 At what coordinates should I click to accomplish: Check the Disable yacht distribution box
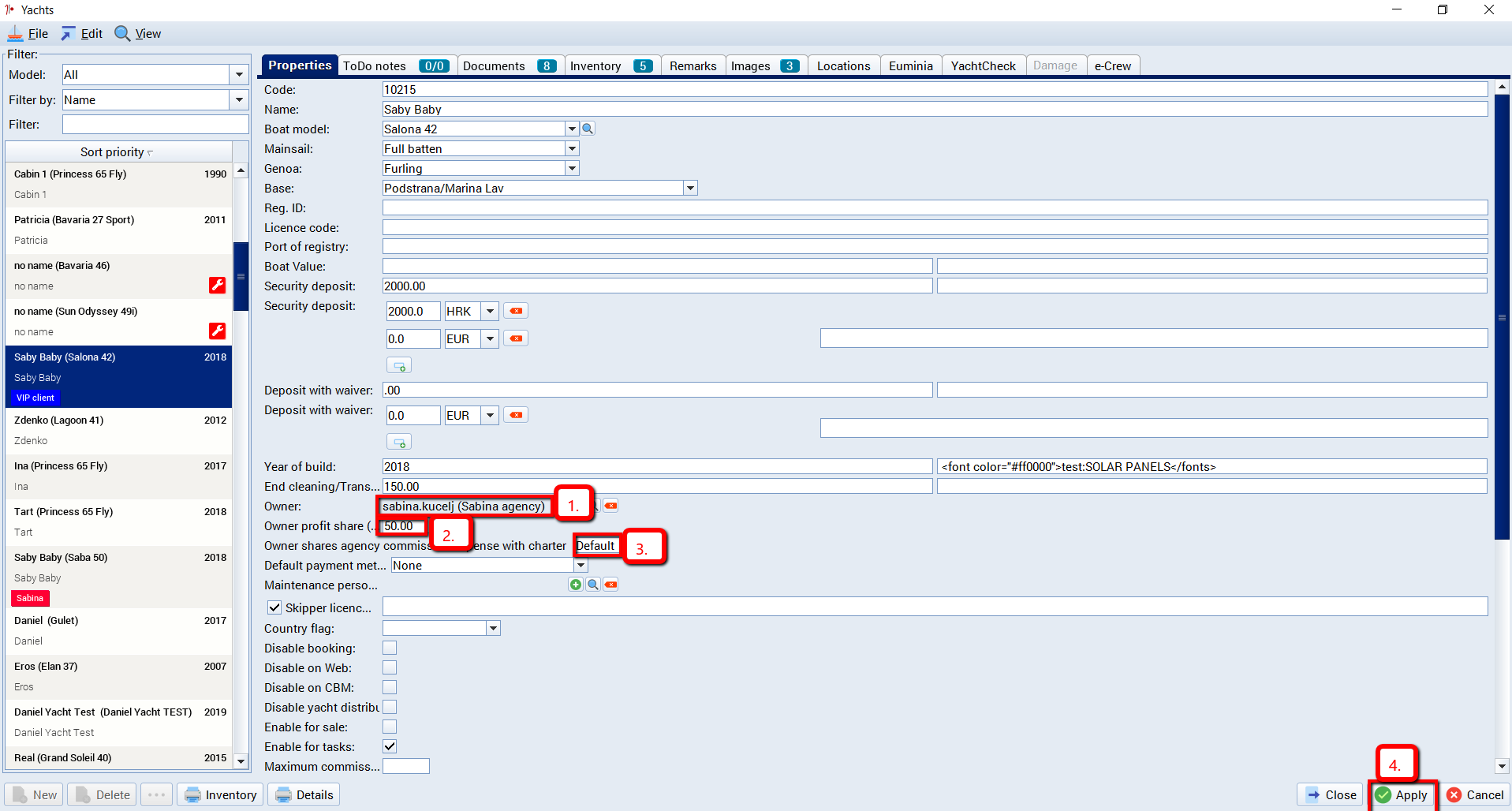coord(390,707)
